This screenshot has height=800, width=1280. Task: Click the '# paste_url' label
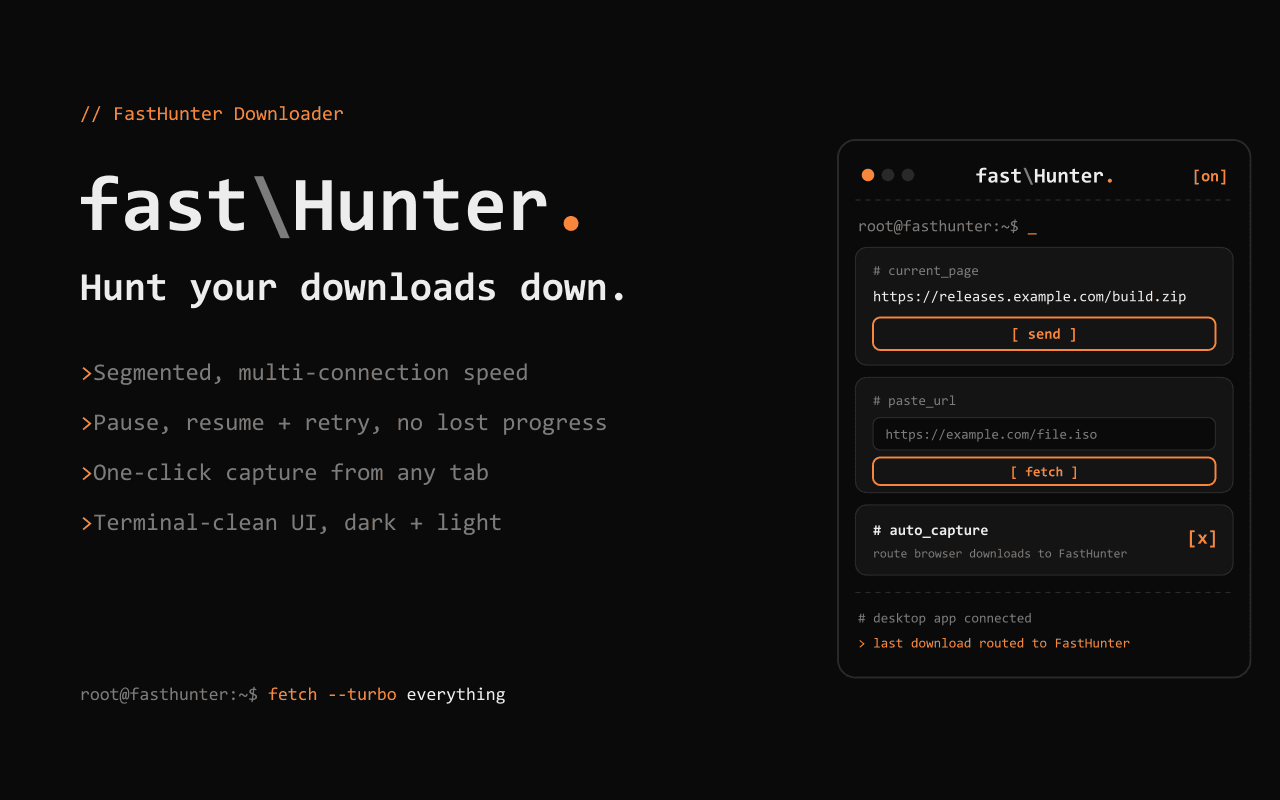click(914, 401)
